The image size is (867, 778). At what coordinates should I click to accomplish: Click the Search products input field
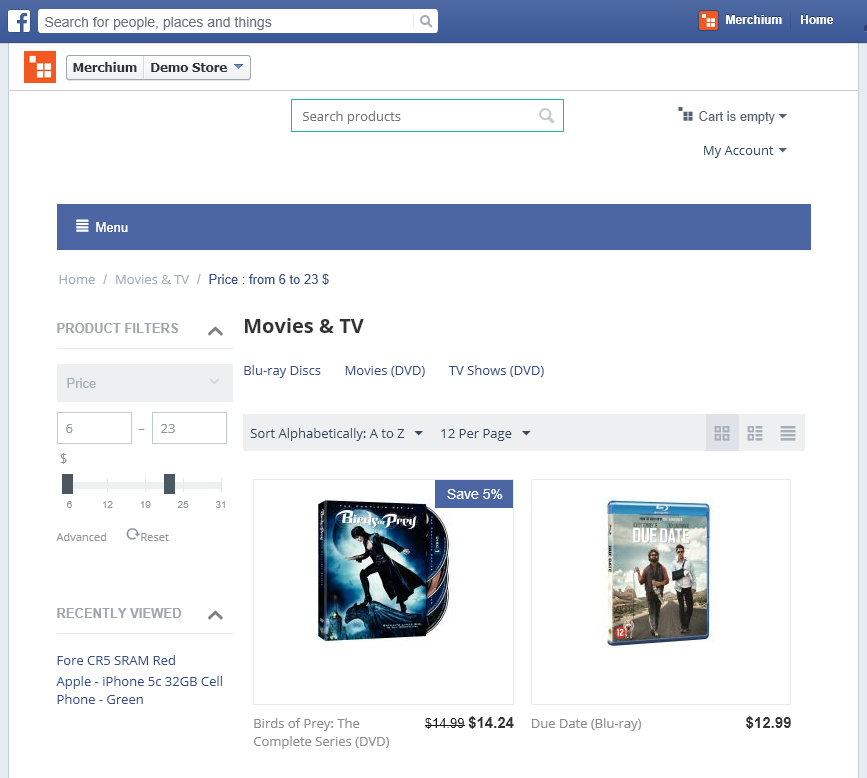[427, 116]
